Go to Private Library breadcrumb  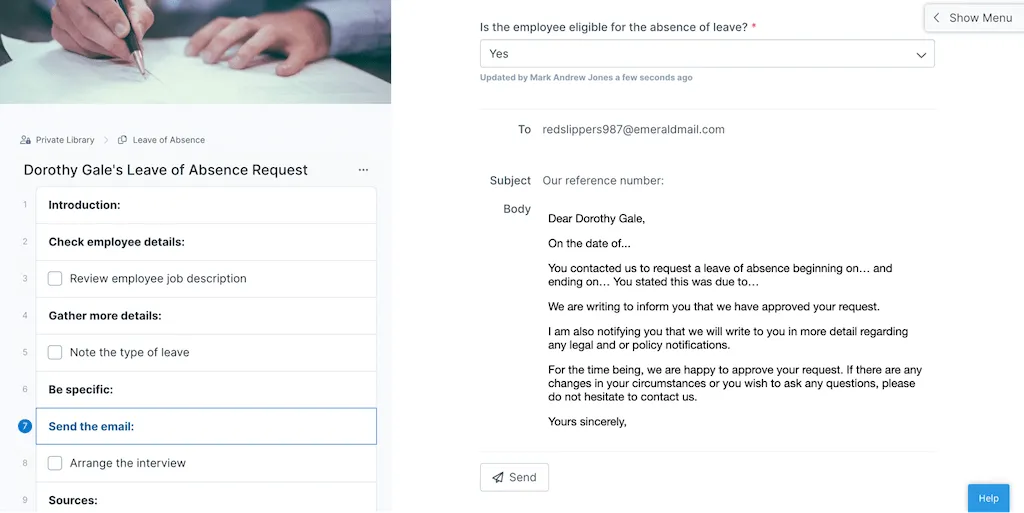tap(65, 140)
